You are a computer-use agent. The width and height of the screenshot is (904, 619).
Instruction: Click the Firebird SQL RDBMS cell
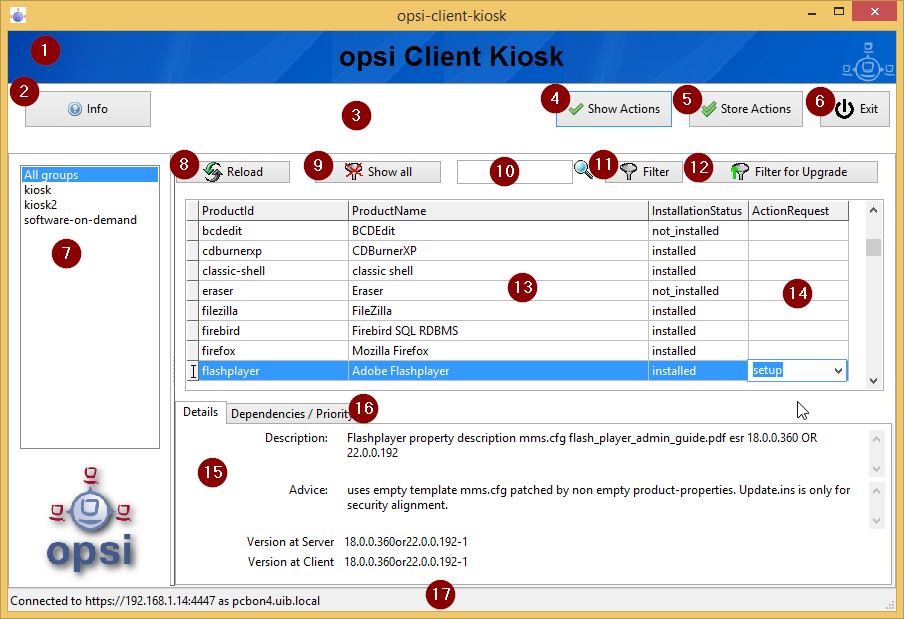point(498,331)
